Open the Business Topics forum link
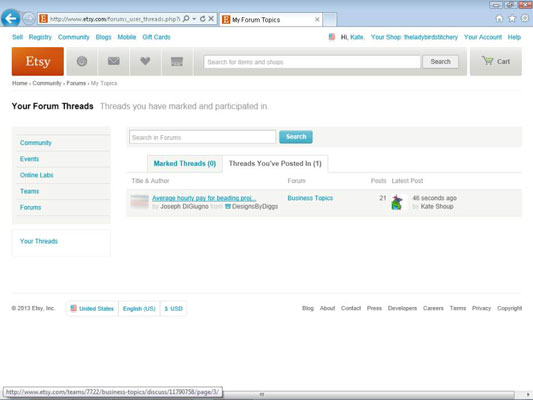This screenshot has width=533, height=400. click(x=310, y=198)
